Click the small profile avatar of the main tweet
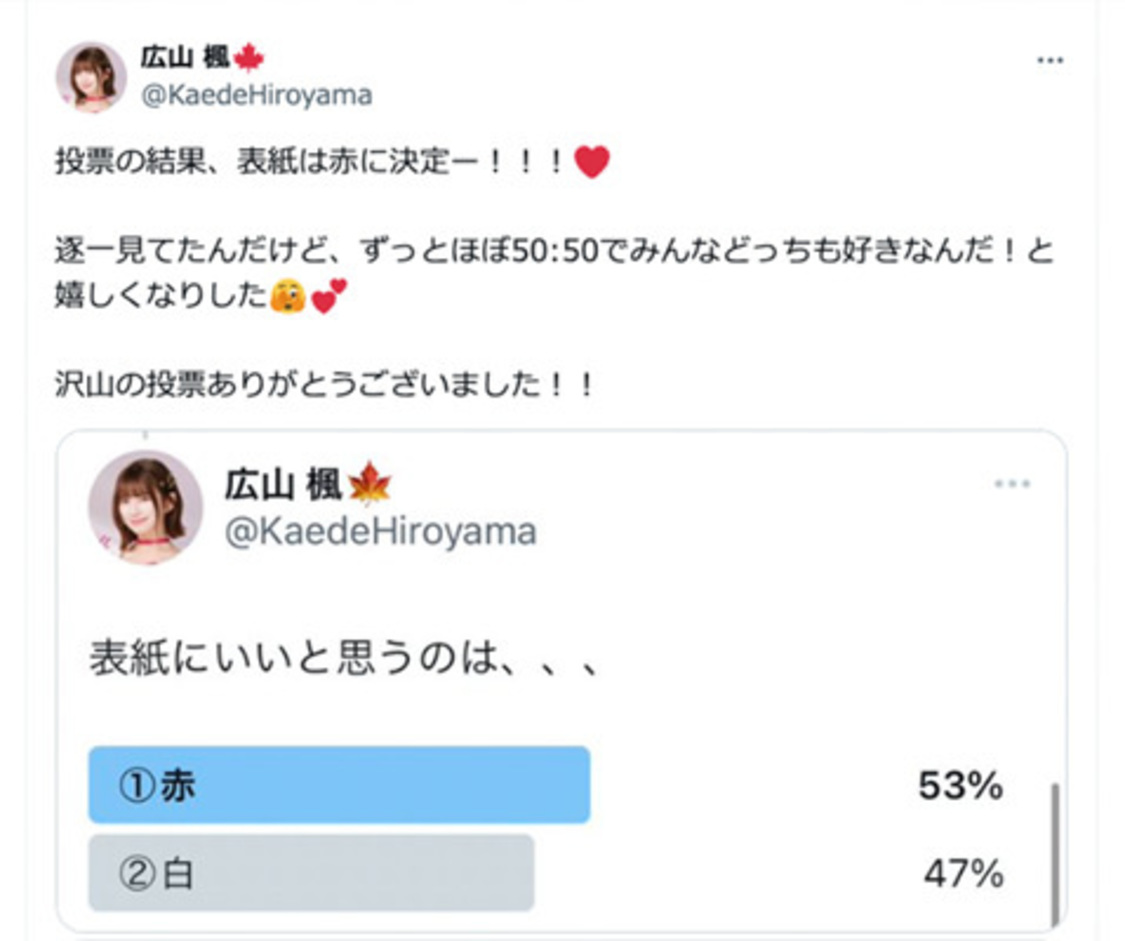1125x941 pixels. 91,77
